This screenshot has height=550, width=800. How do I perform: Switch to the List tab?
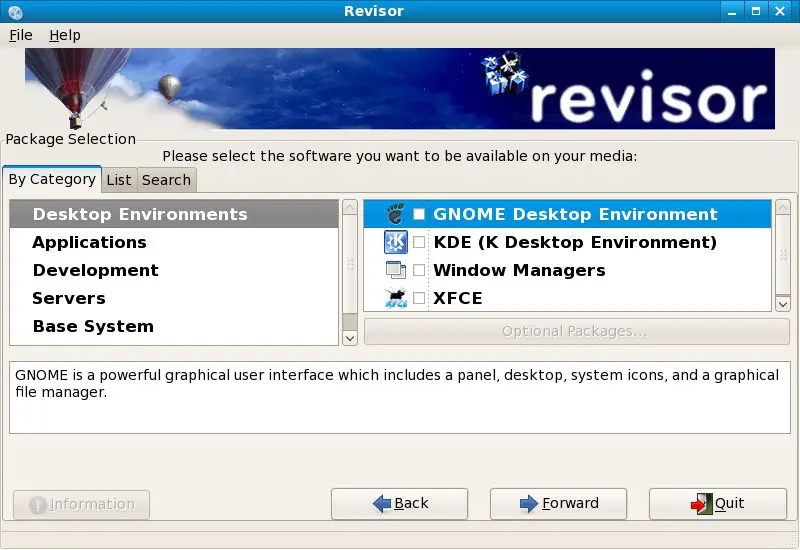[x=119, y=180]
